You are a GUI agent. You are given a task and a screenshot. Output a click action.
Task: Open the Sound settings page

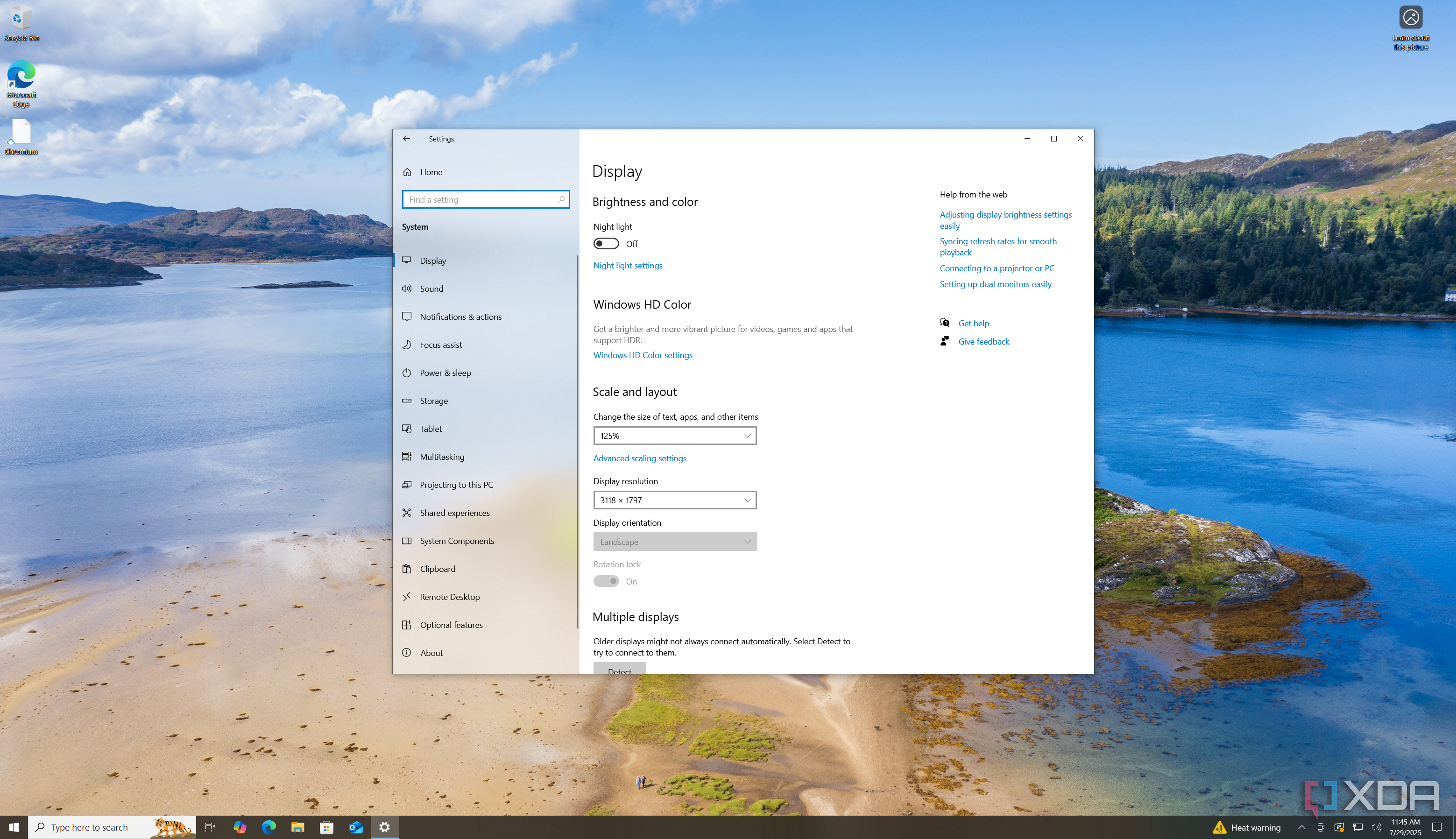pos(486,289)
